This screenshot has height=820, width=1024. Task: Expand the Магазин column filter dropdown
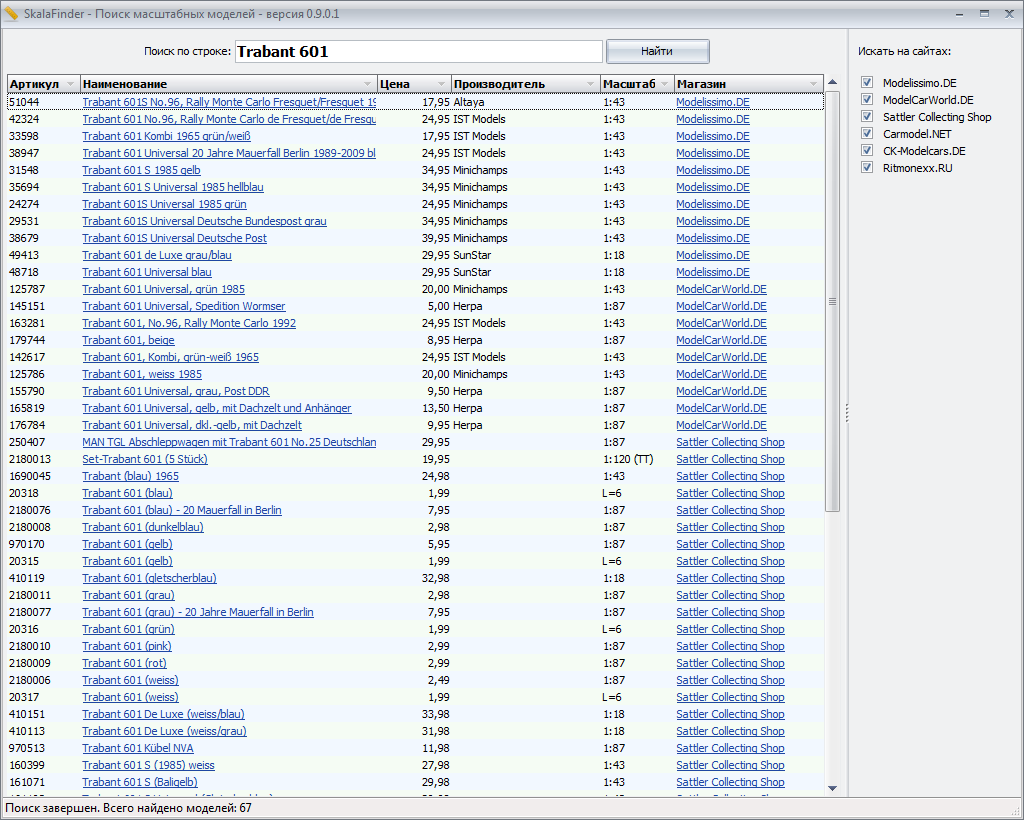pos(814,84)
